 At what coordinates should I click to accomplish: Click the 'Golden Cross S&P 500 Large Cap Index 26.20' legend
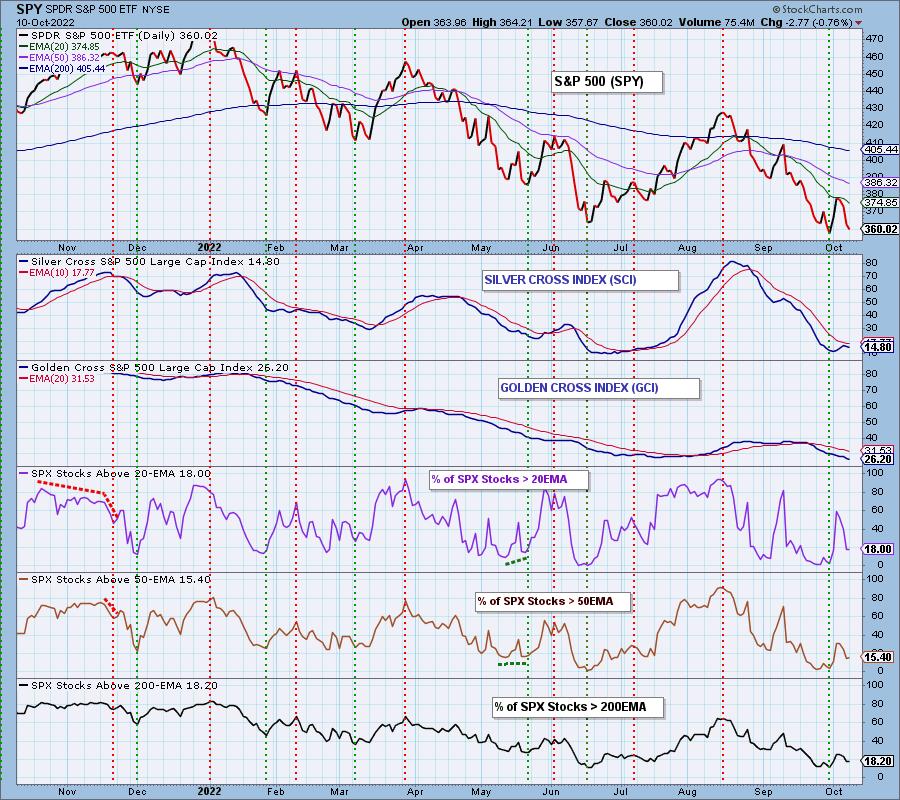tap(154, 368)
